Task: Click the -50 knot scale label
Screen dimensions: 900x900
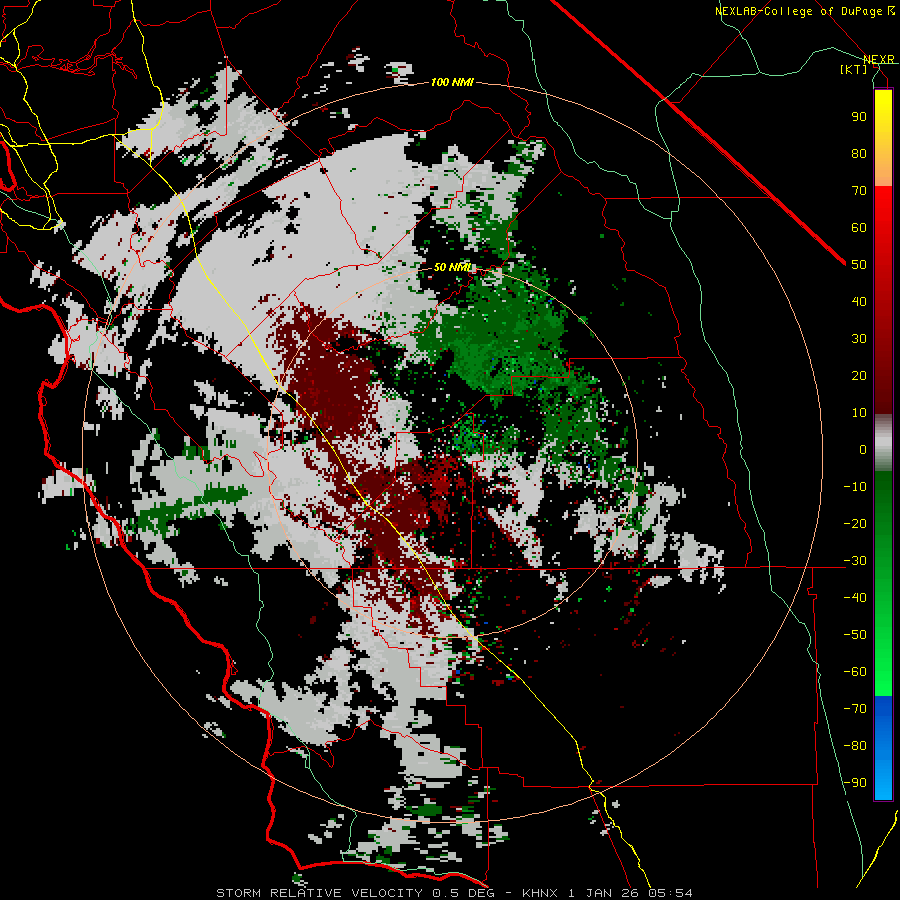Action: (855, 635)
